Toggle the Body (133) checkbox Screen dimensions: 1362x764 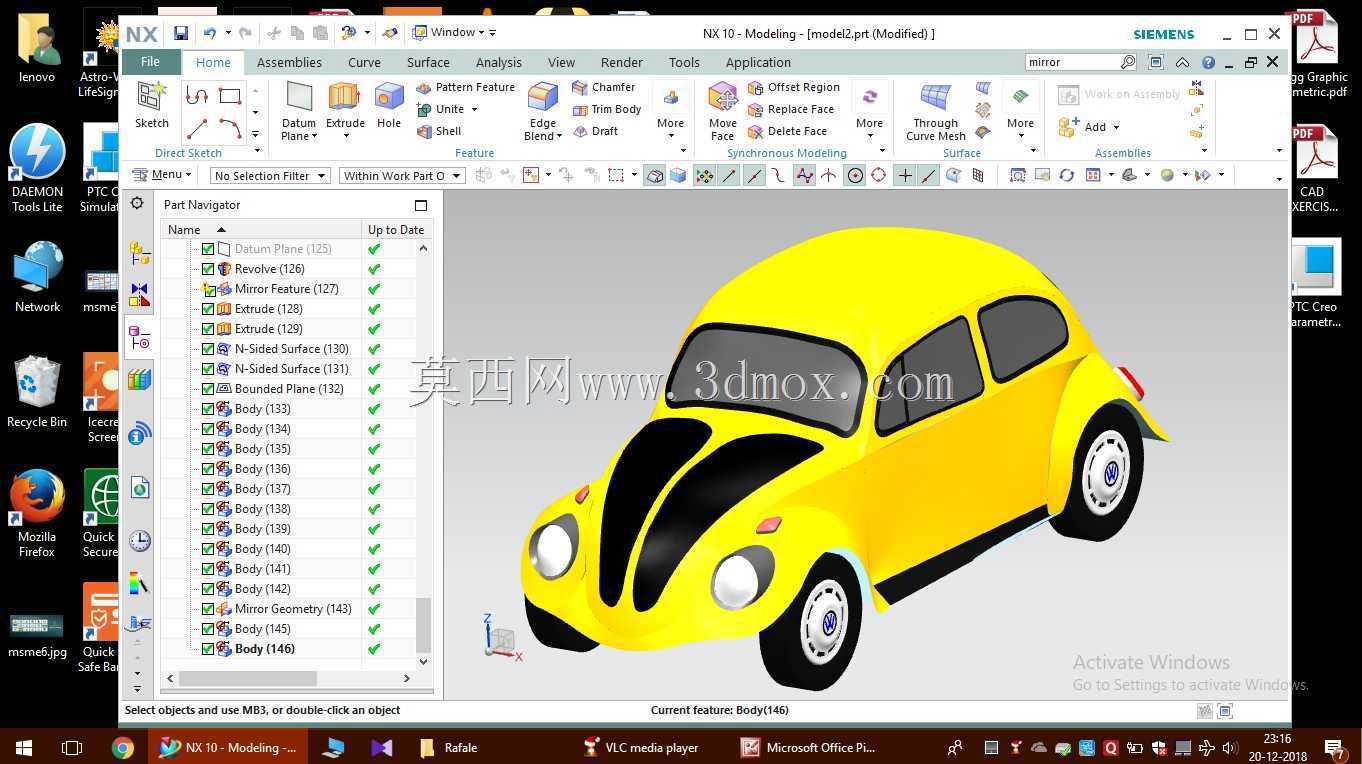[x=208, y=409]
